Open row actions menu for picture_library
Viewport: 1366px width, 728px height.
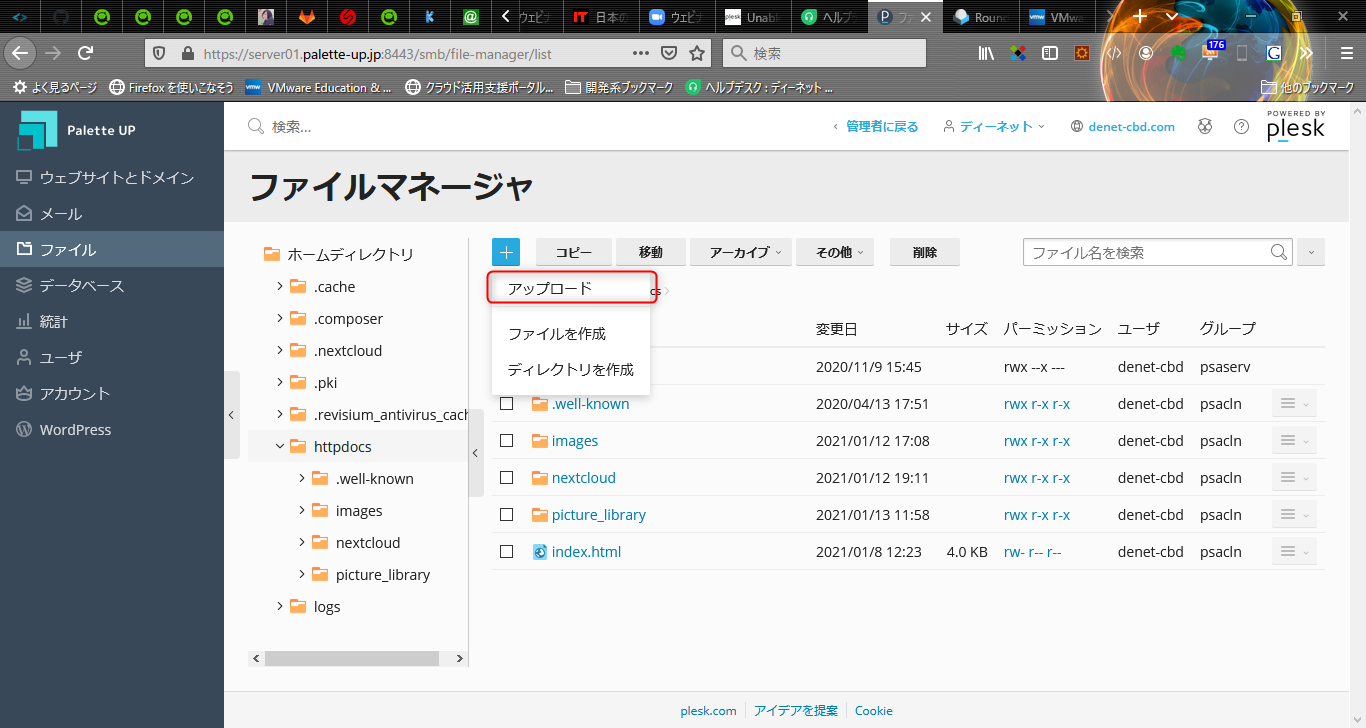pos(1294,514)
